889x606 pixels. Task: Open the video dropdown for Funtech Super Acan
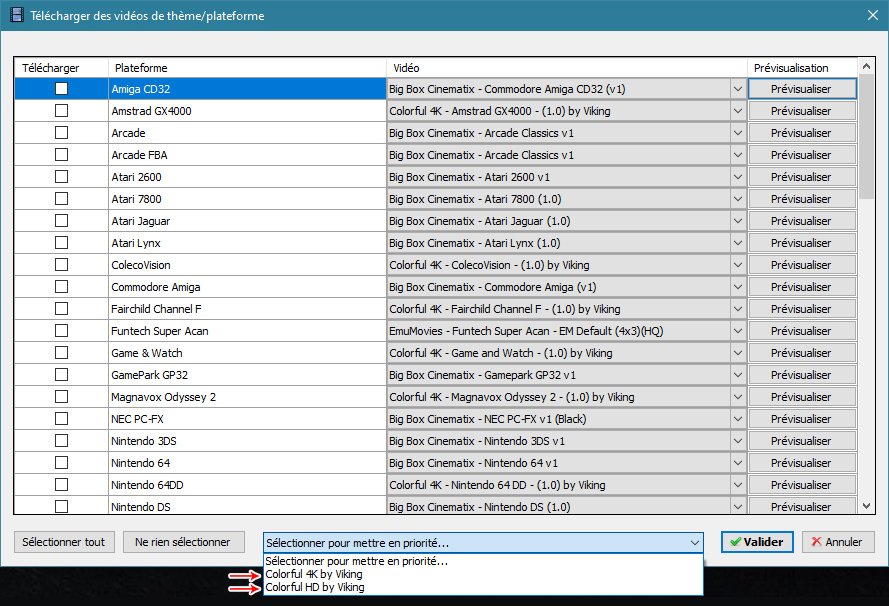(738, 331)
